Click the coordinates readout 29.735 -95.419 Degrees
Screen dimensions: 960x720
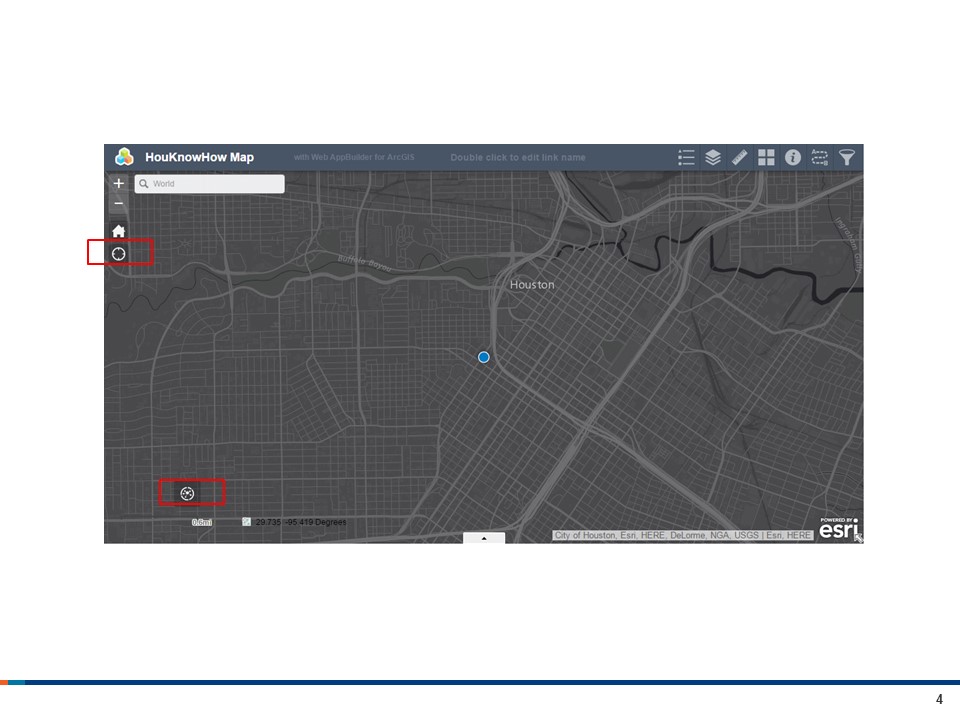301,522
